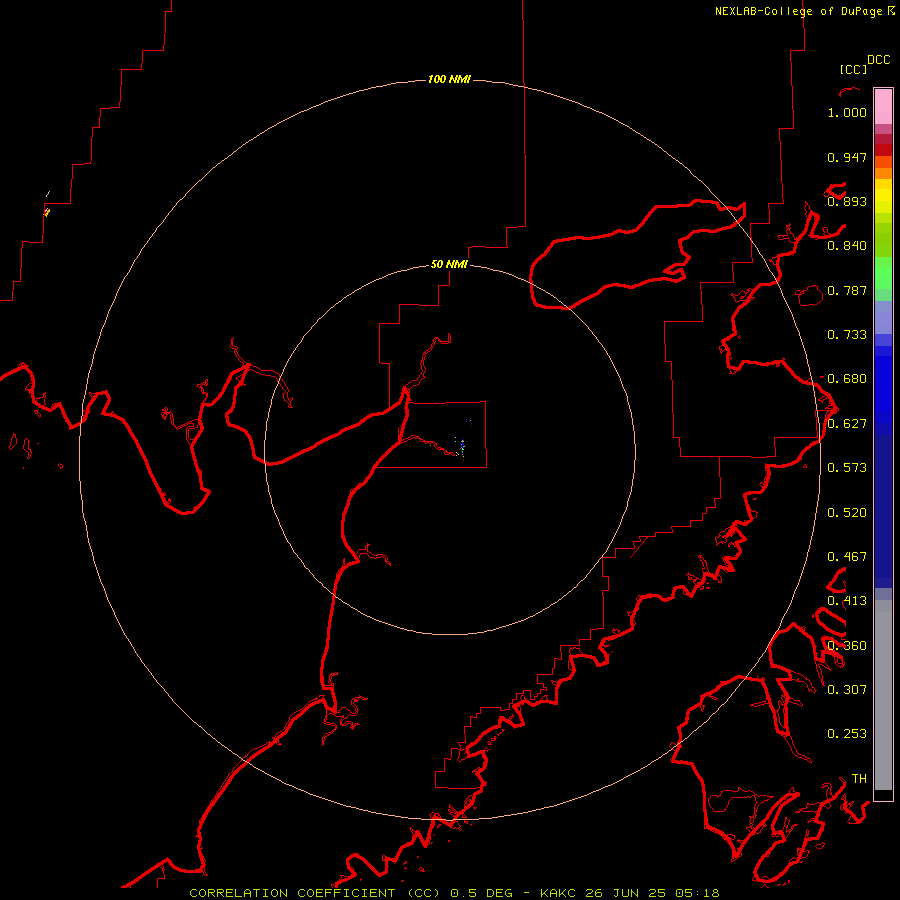Select the 100 NMI range ring label
This screenshot has width=900, height=900.
[449, 79]
